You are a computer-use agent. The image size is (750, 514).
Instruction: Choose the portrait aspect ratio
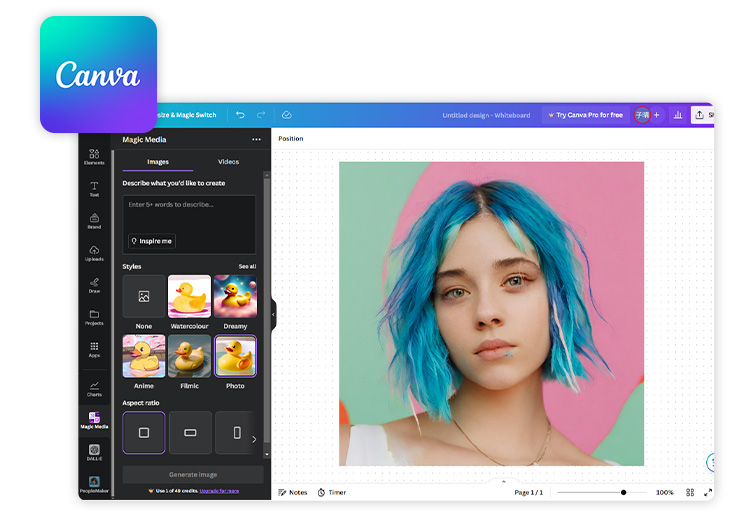[x=237, y=433]
